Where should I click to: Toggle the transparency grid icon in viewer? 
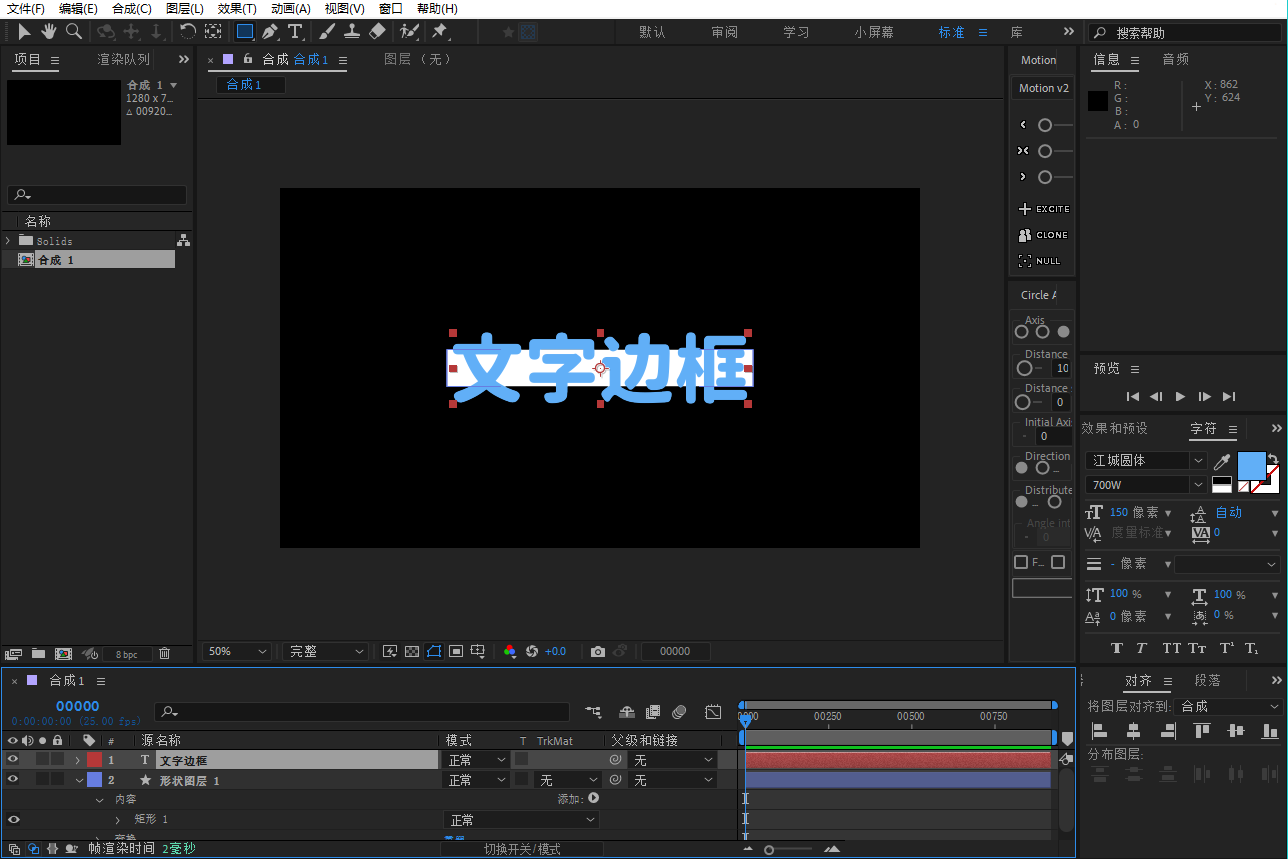point(412,651)
